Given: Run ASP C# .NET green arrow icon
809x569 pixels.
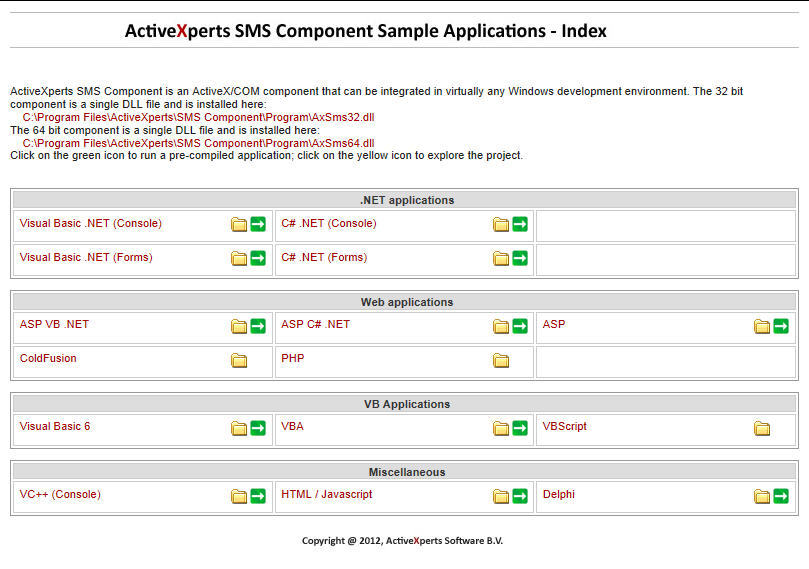Looking at the screenshot, I should (520, 326).
